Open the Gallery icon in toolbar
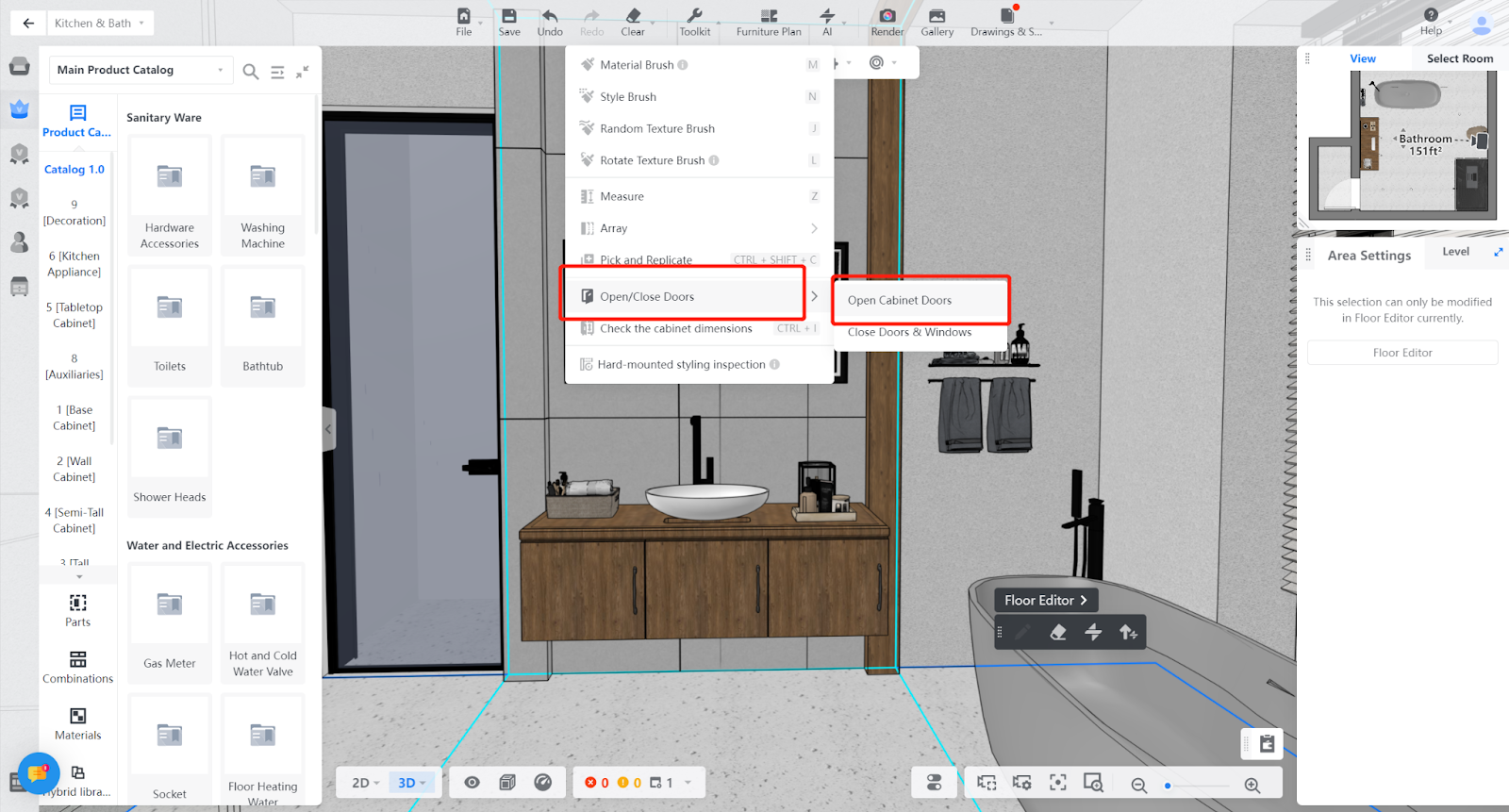 [x=937, y=16]
